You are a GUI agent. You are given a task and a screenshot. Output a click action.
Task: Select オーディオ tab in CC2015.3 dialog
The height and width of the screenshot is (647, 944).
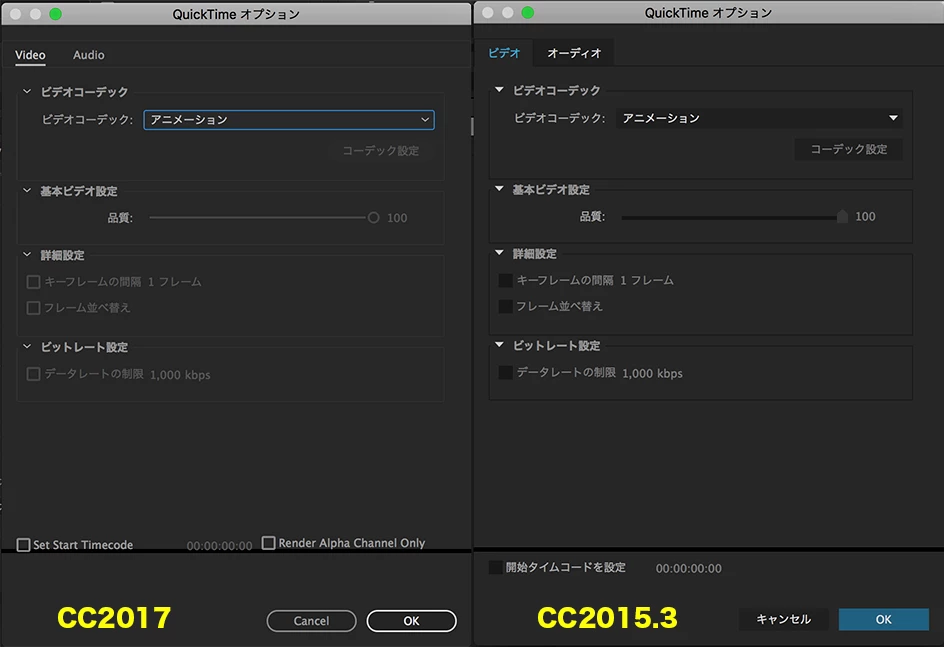[x=574, y=53]
